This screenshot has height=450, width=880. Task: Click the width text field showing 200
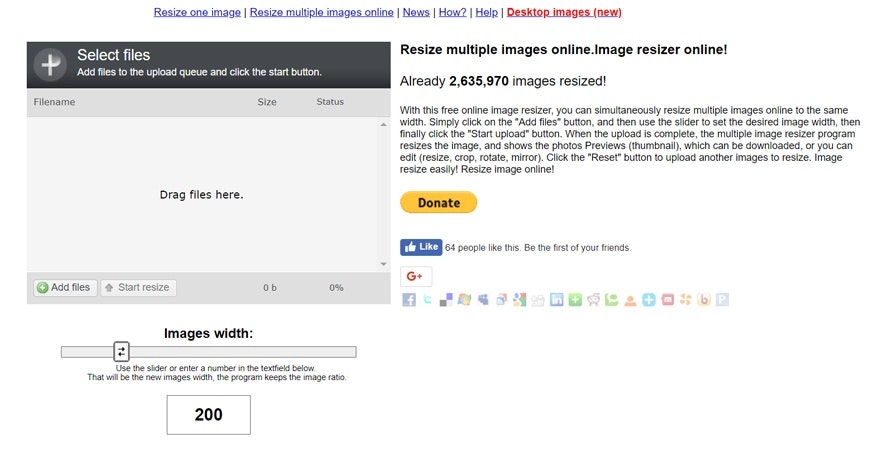(208, 415)
